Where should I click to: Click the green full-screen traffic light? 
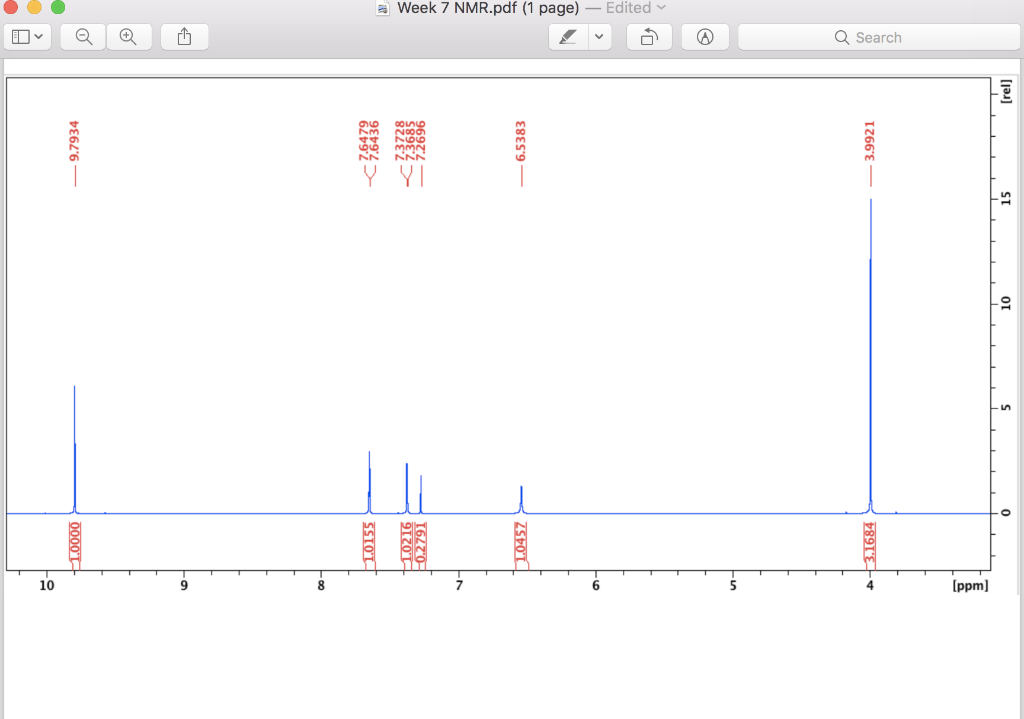pos(56,8)
